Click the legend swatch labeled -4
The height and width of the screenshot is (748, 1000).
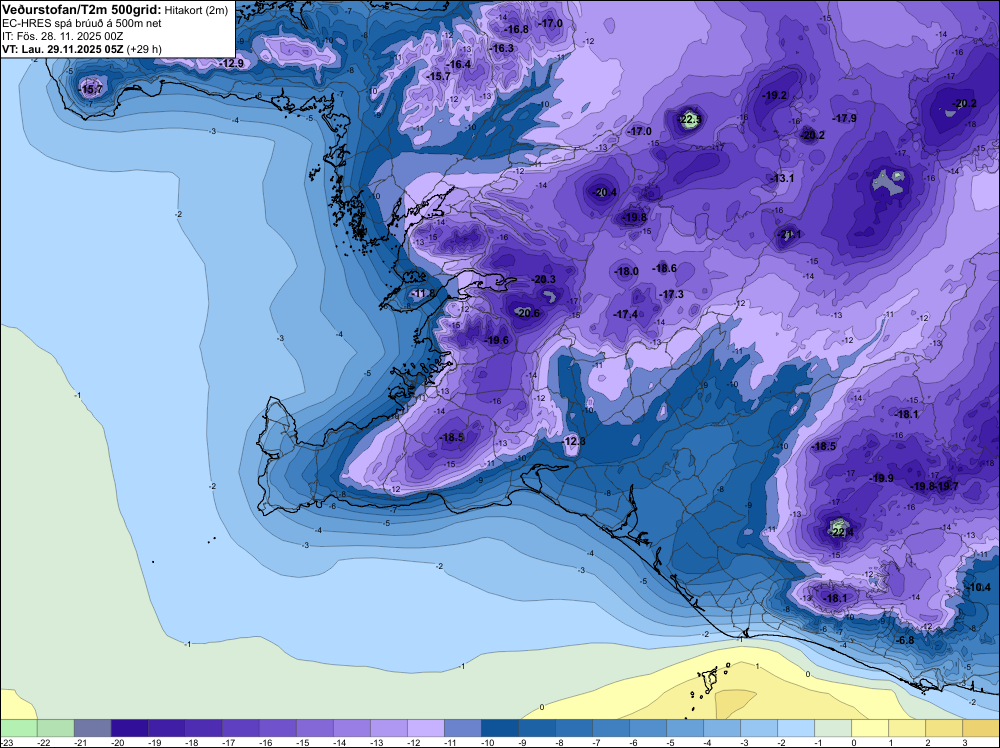(721, 728)
